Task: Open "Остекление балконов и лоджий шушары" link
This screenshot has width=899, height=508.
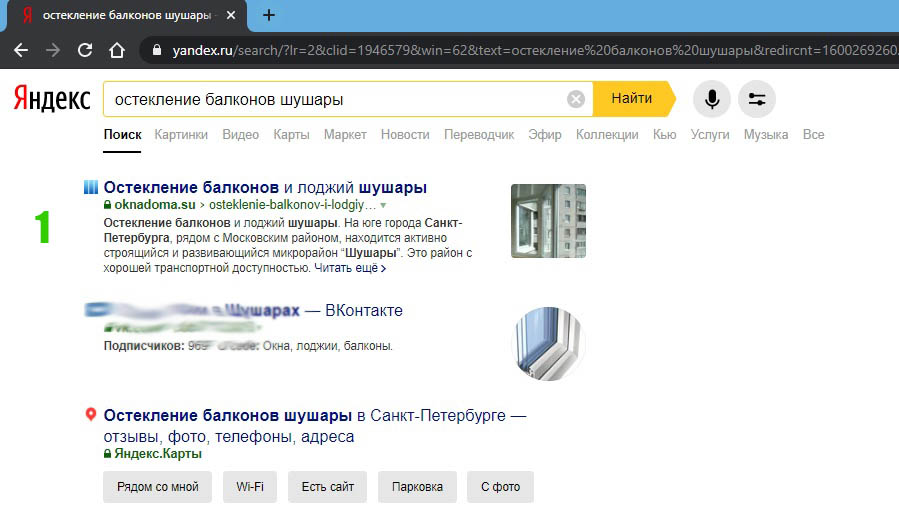Action: (265, 187)
